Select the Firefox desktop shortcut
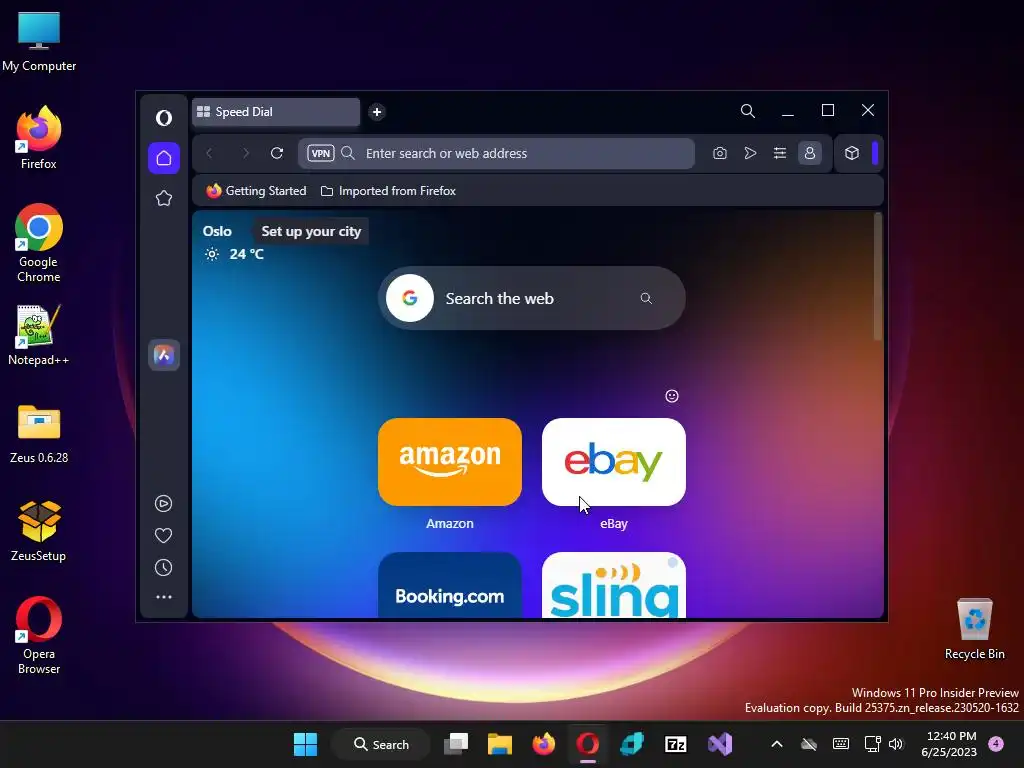1024x768 pixels. (39, 137)
